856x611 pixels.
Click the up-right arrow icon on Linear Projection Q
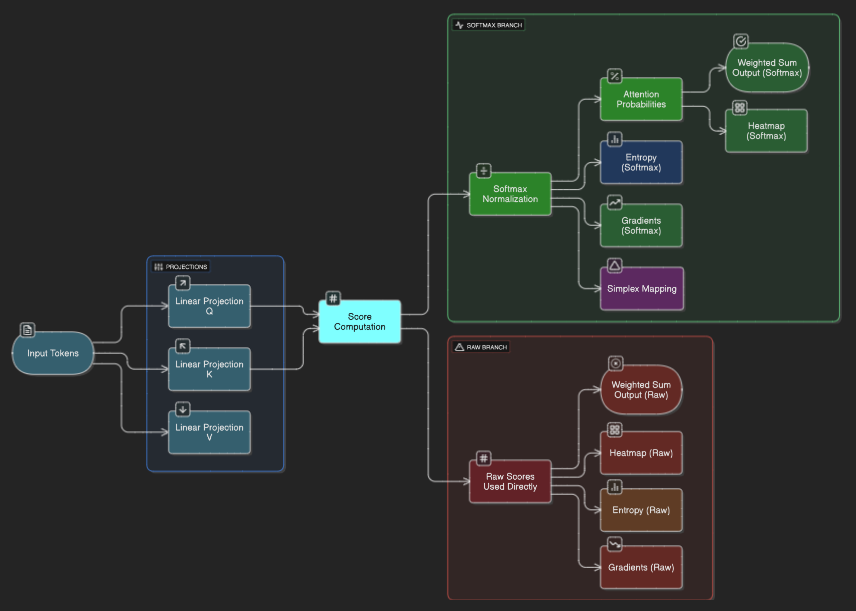[x=183, y=283]
